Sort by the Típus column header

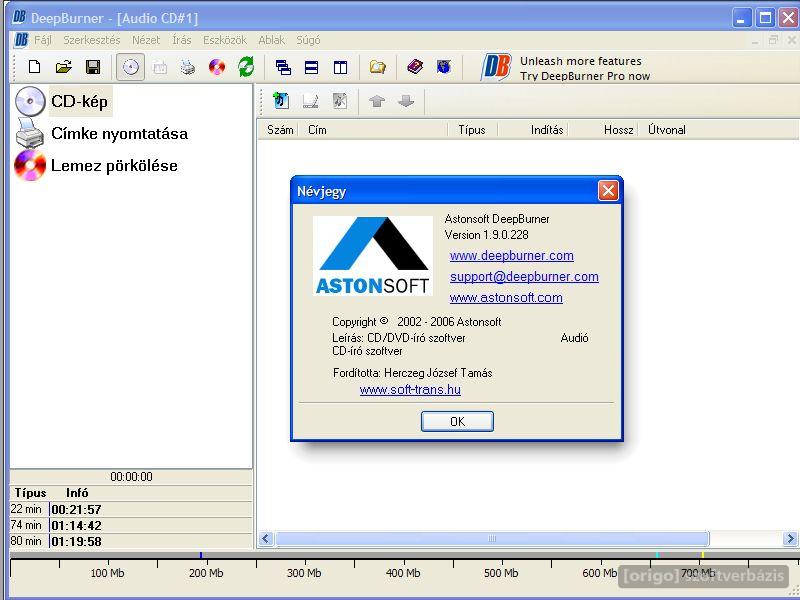point(472,130)
